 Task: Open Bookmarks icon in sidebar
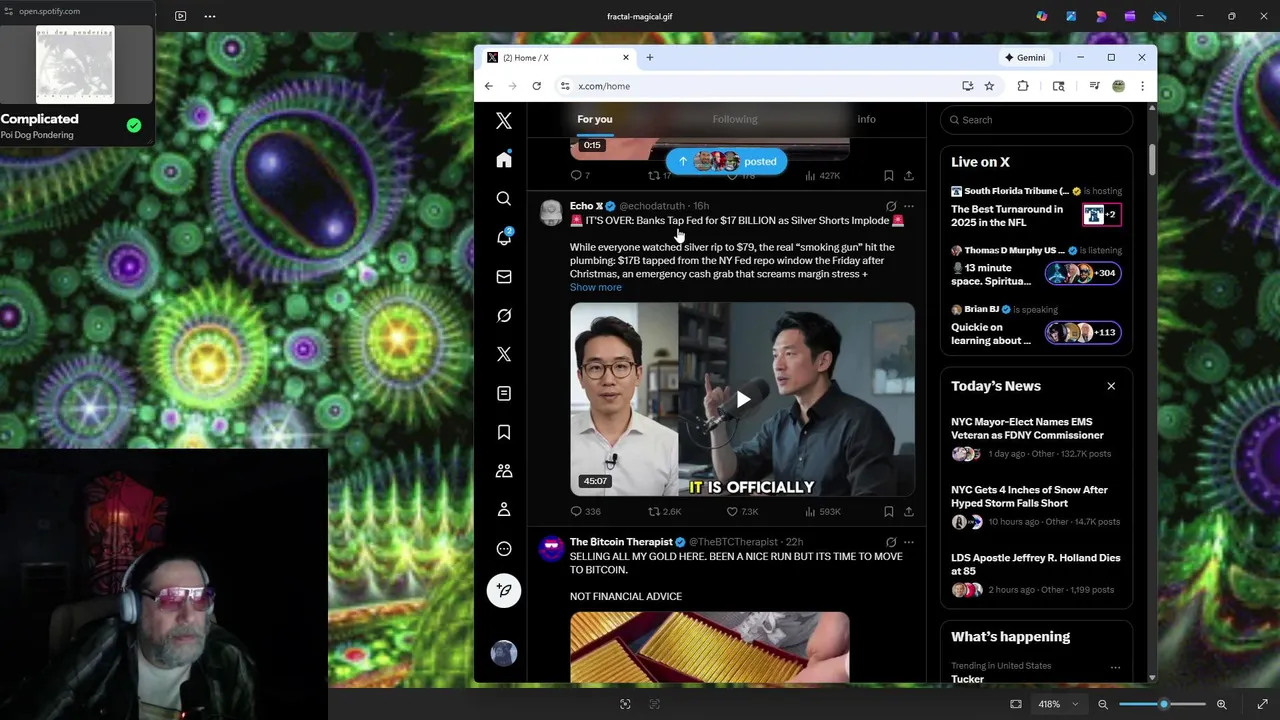(504, 432)
